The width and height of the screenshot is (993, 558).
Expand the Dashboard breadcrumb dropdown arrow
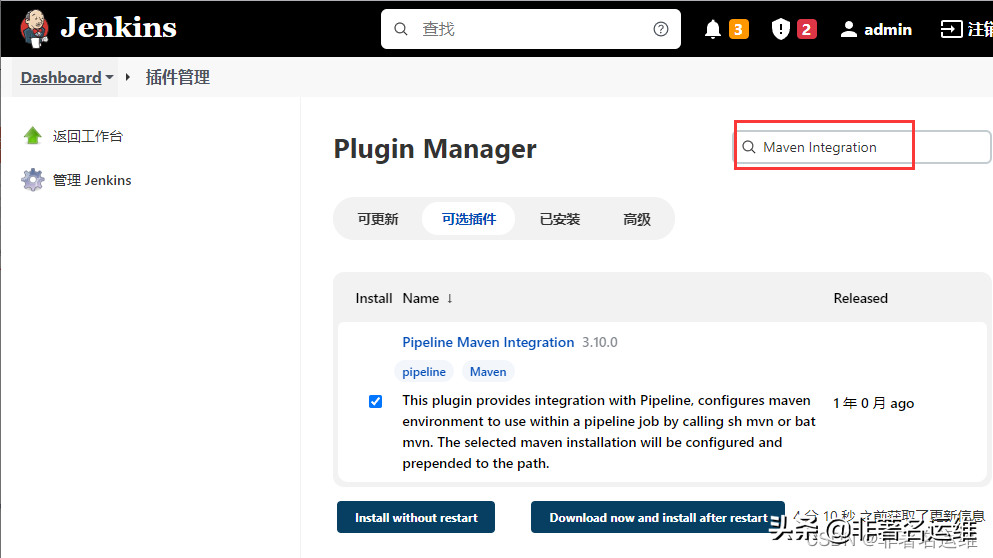pos(110,77)
